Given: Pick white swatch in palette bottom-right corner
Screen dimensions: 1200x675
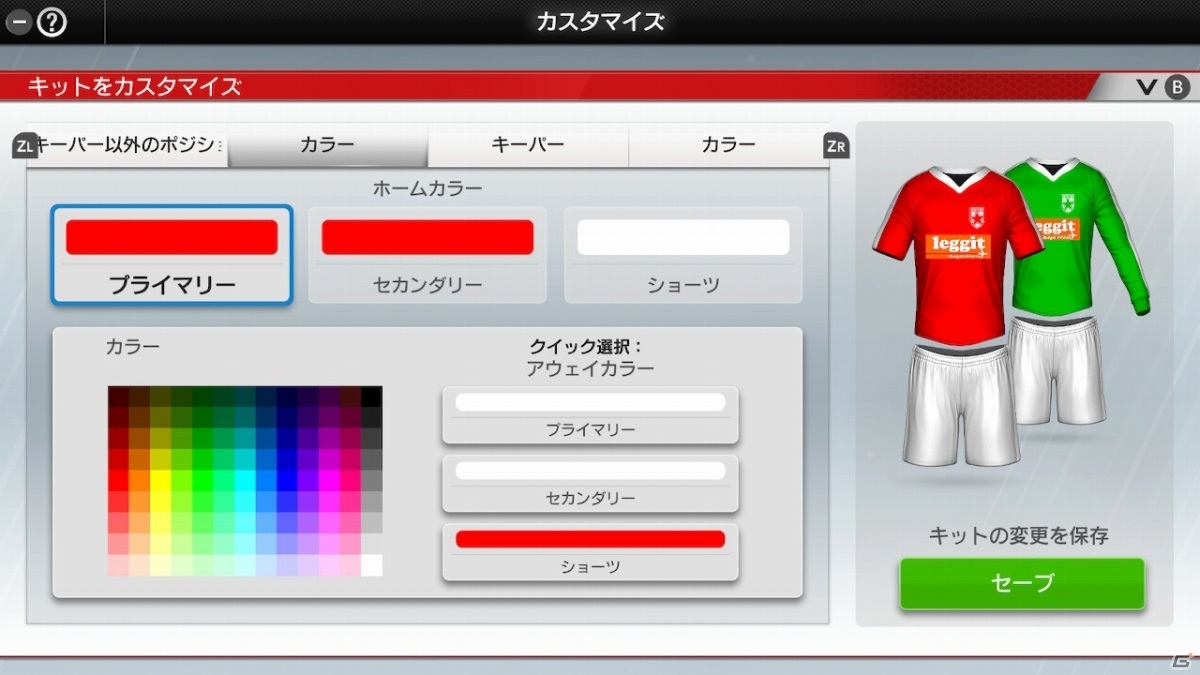Looking at the screenshot, I should (371, 565).
